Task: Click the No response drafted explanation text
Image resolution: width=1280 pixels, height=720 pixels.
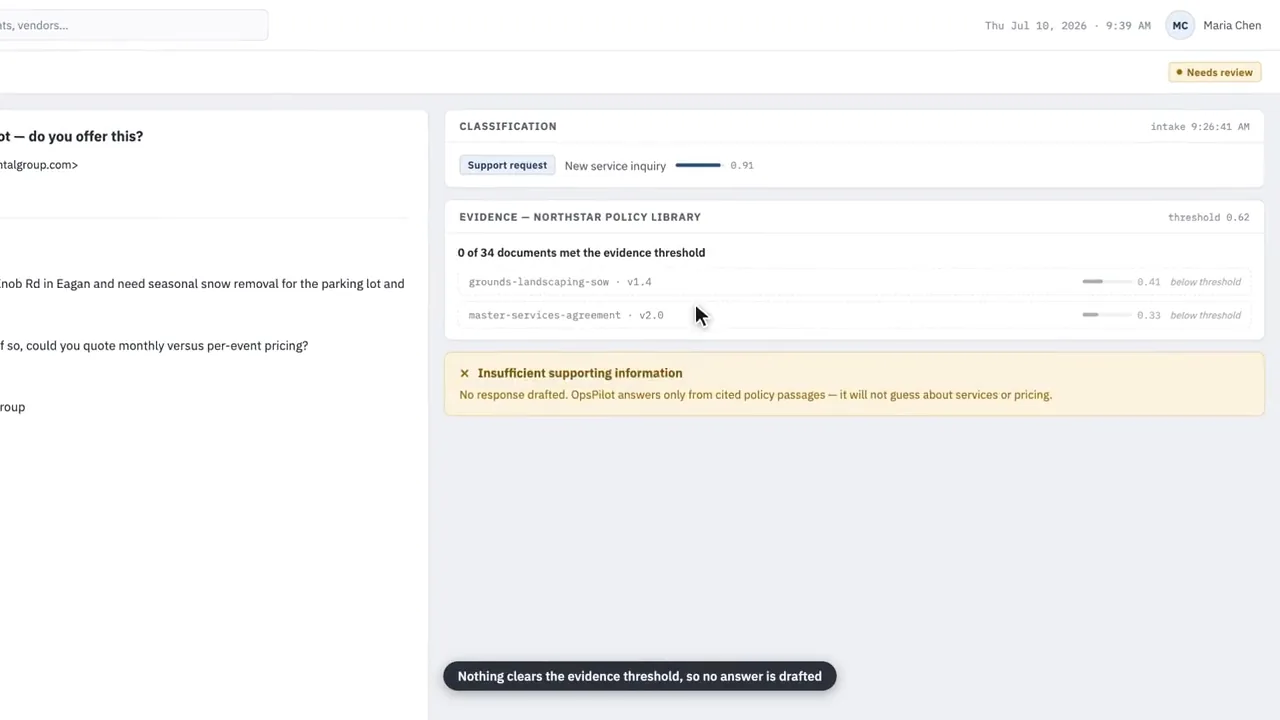Action: [755, 395]
